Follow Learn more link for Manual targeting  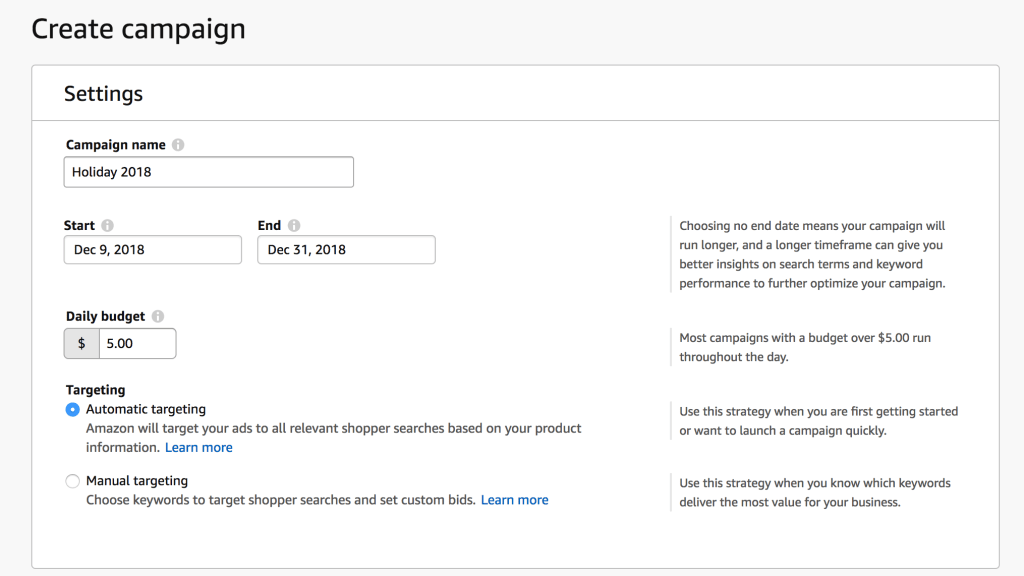click(x=515, y=500)
